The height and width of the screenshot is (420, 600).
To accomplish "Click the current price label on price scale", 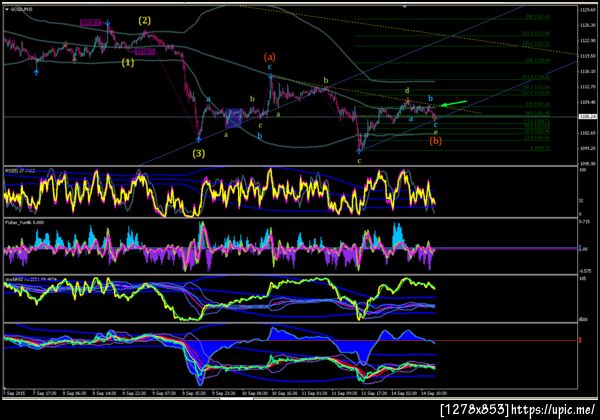I will pyautogui.click(x=588, y=117).
